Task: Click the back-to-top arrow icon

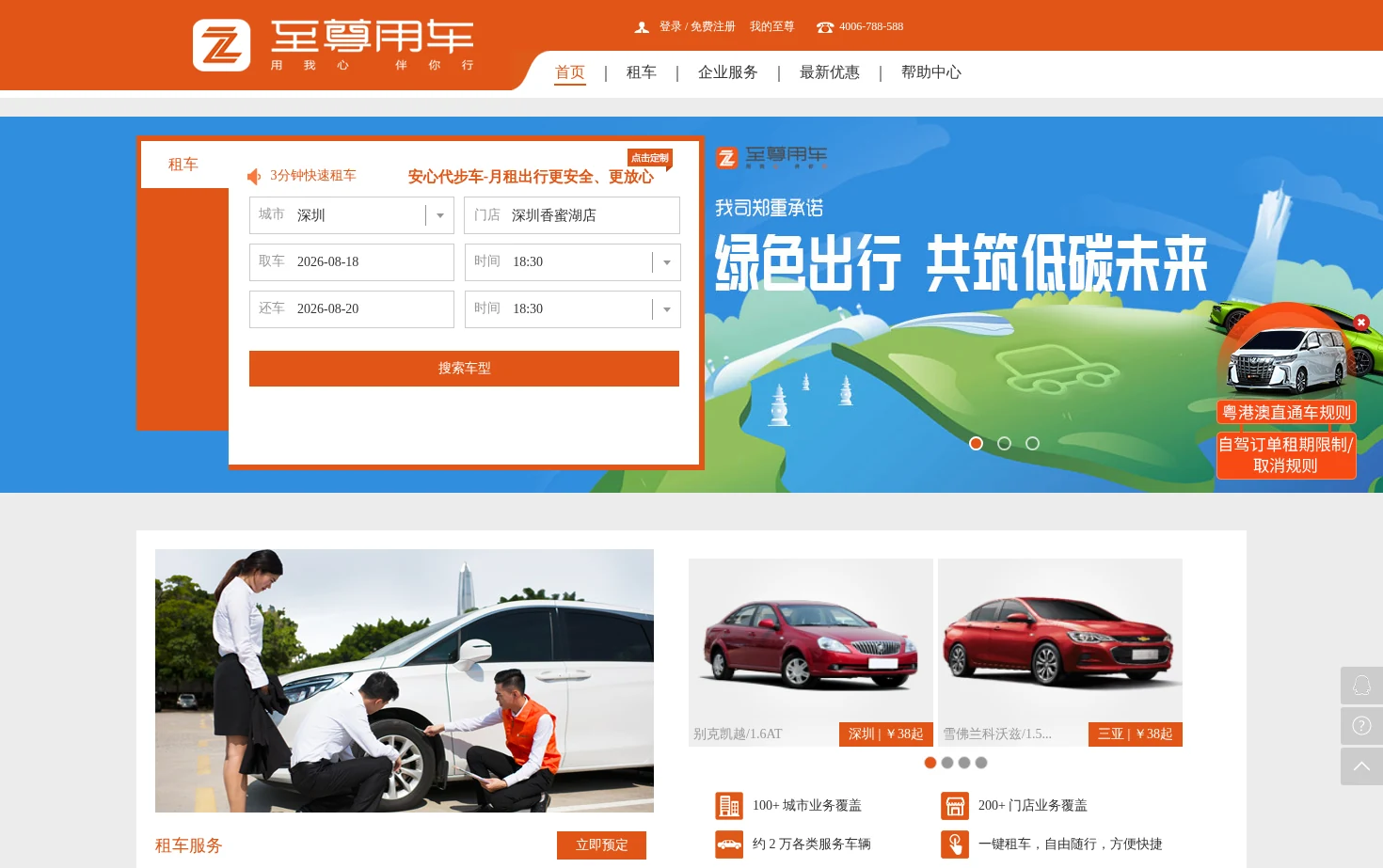Action: (x=1361, y=766)
